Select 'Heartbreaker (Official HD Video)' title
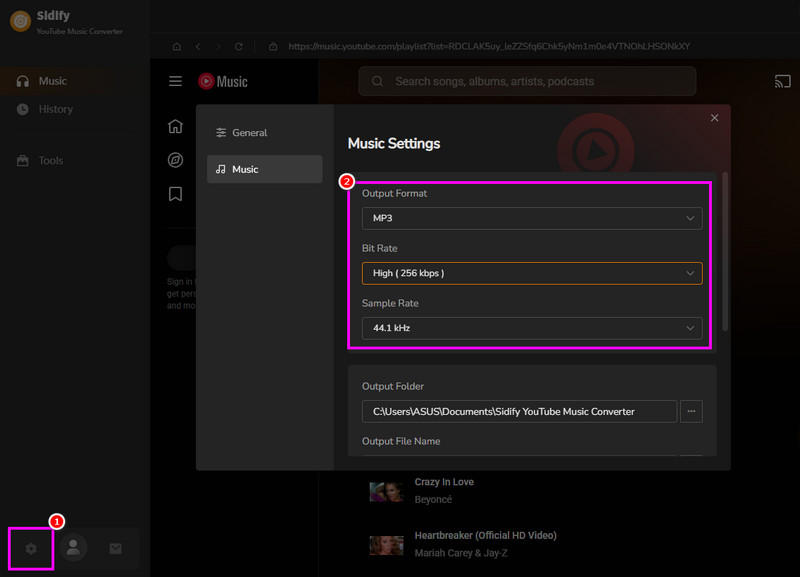The height and width of the screenshot is (577, 800). (x=485, y=535)
